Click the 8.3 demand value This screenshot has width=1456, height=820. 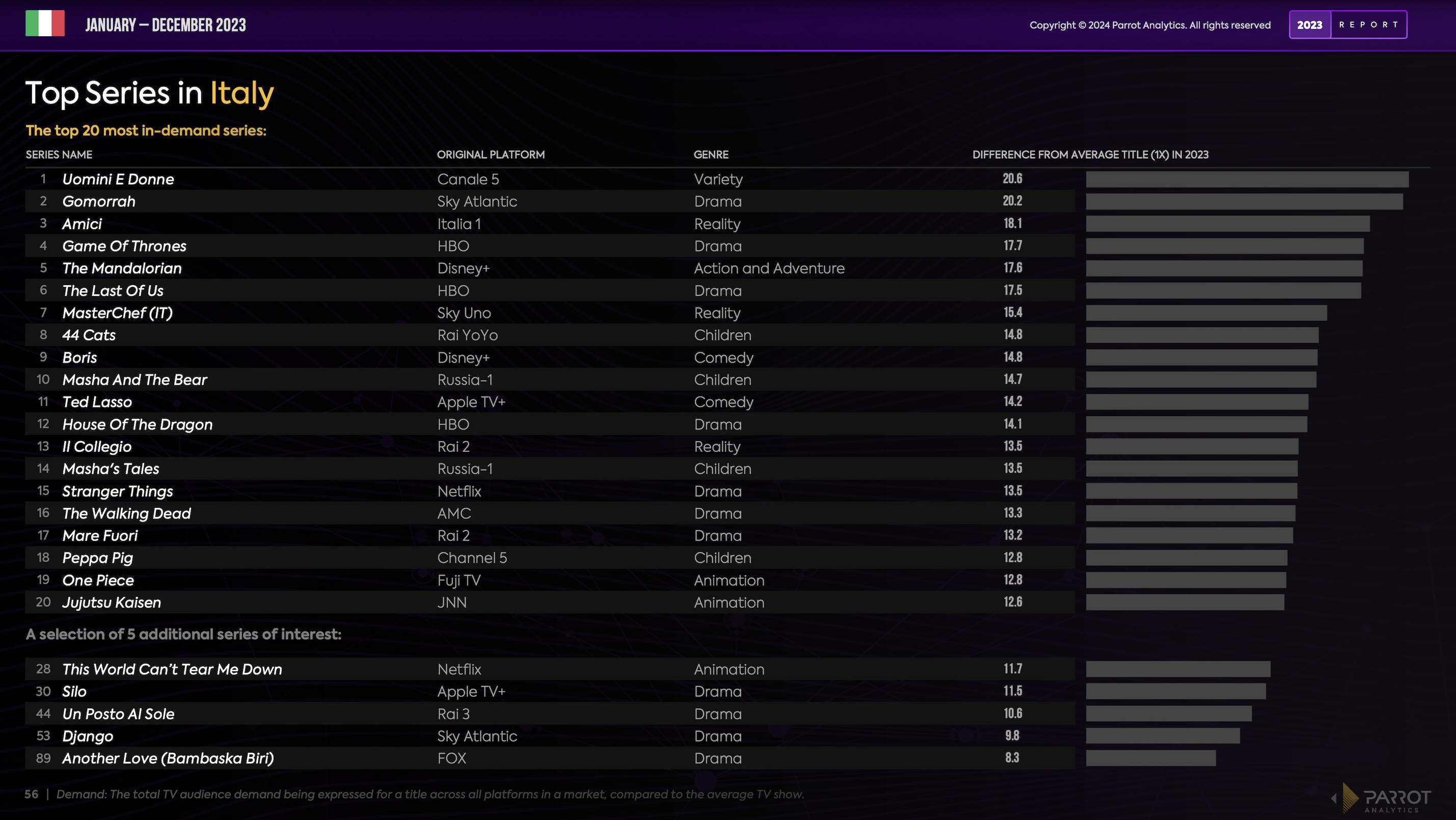click(1012, 758)
